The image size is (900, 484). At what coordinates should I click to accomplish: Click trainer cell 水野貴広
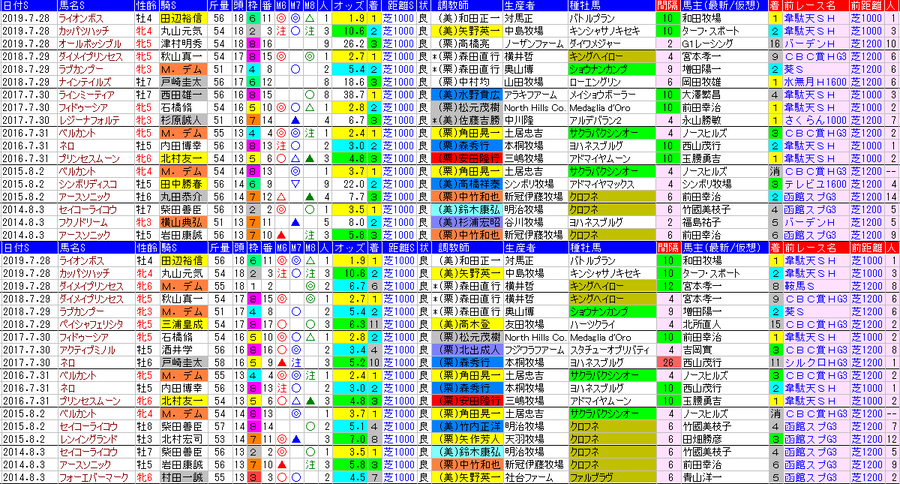point(467,95)
